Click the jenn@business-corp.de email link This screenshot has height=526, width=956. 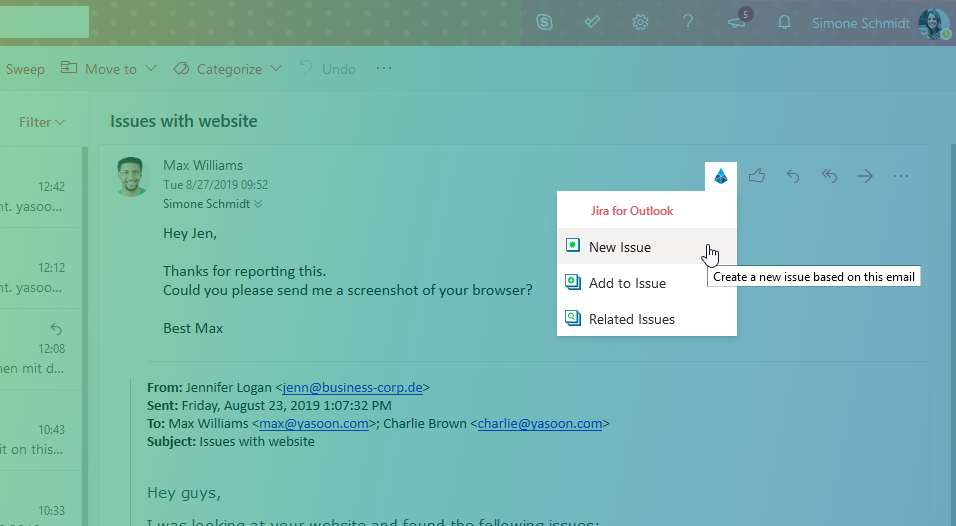coord(353,387)
